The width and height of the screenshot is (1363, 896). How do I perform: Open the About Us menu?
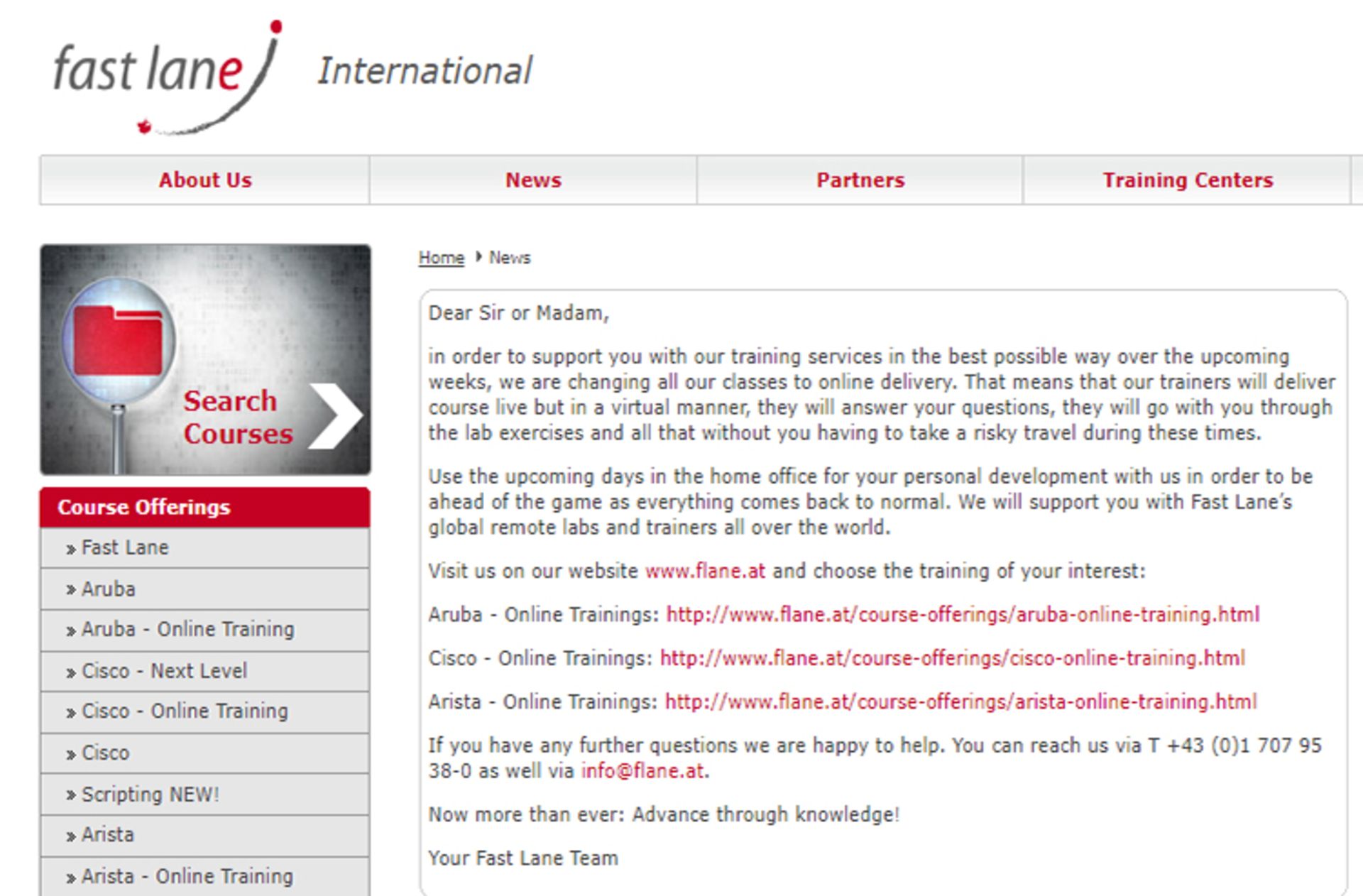(205, 180)
